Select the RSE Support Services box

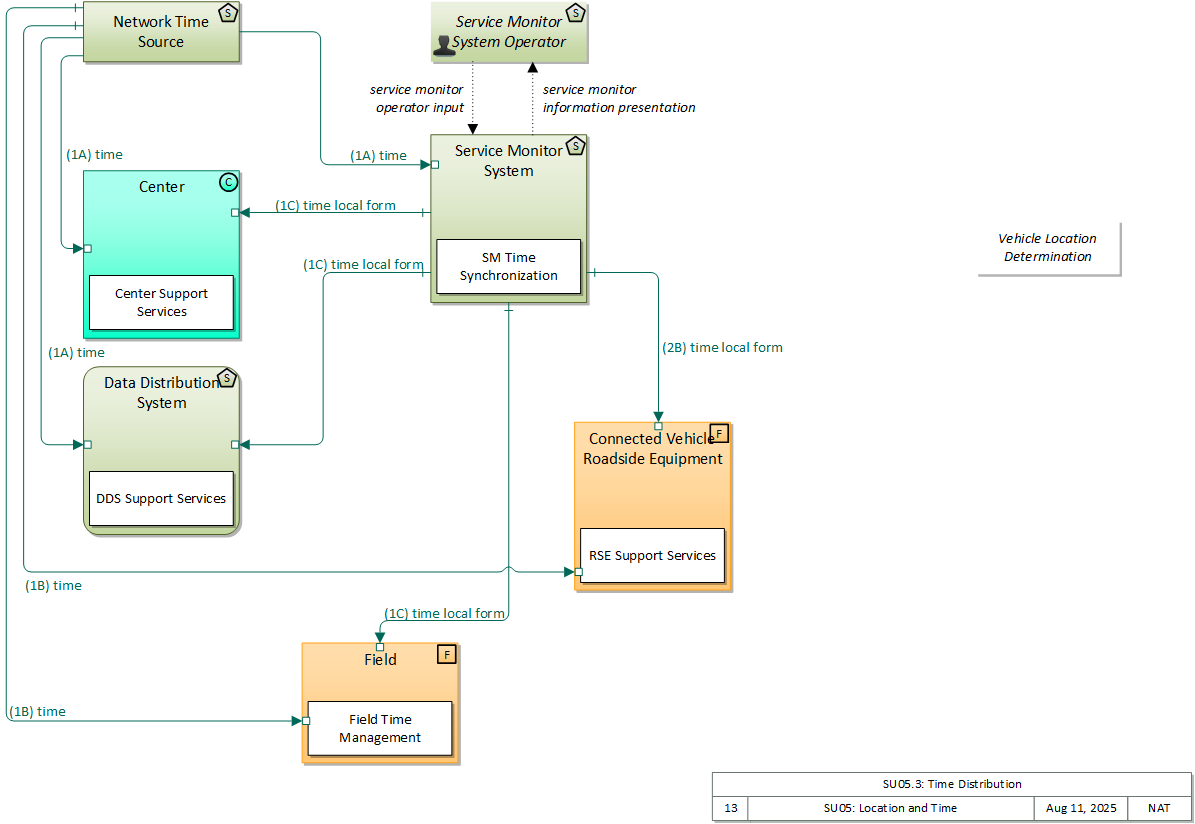coord(651,555)
